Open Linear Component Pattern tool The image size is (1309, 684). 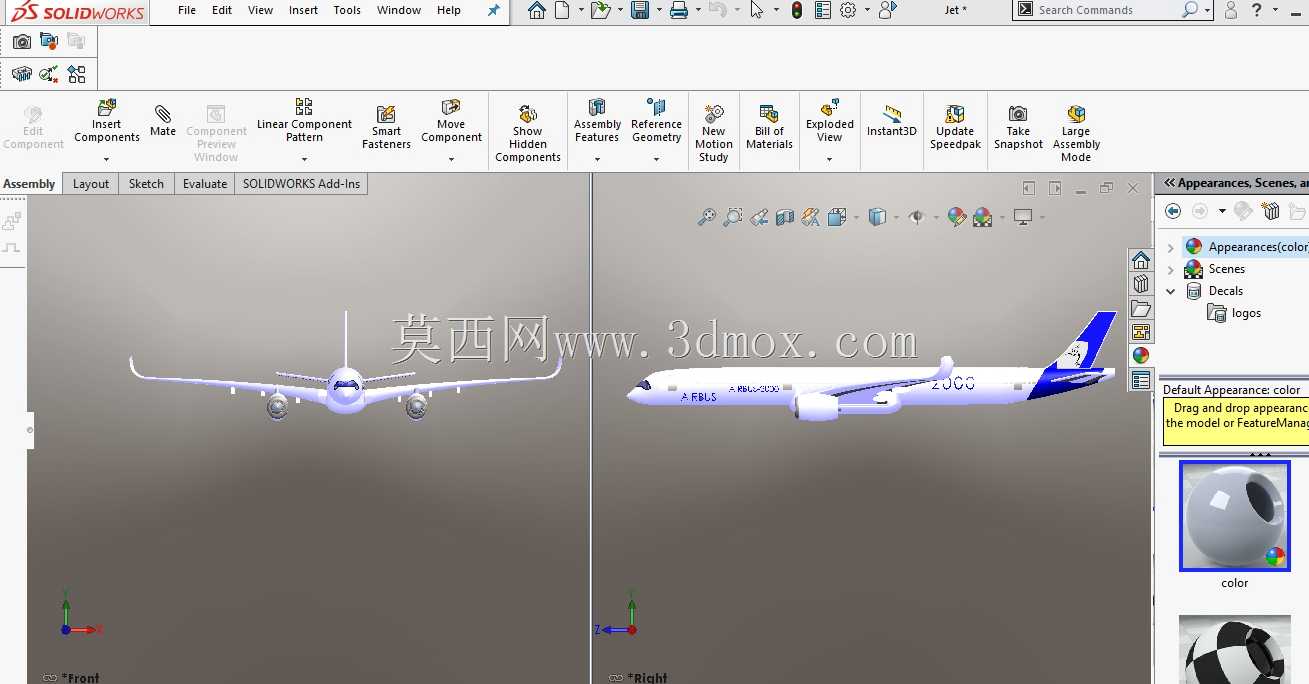(304, 121)
